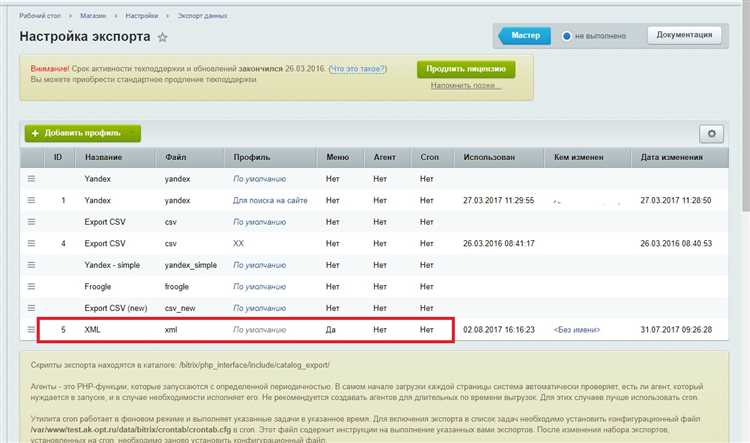The image size is (750, 443).
Task: Go to Настройки breadcrumb
Action: (x=142, y=16)
